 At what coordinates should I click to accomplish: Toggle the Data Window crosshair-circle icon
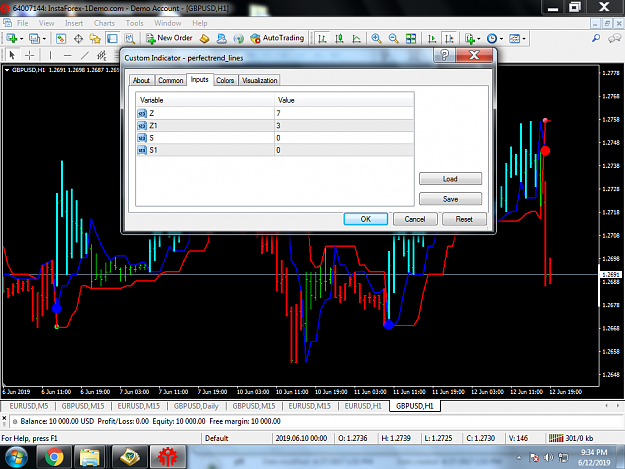coord(78,39)
